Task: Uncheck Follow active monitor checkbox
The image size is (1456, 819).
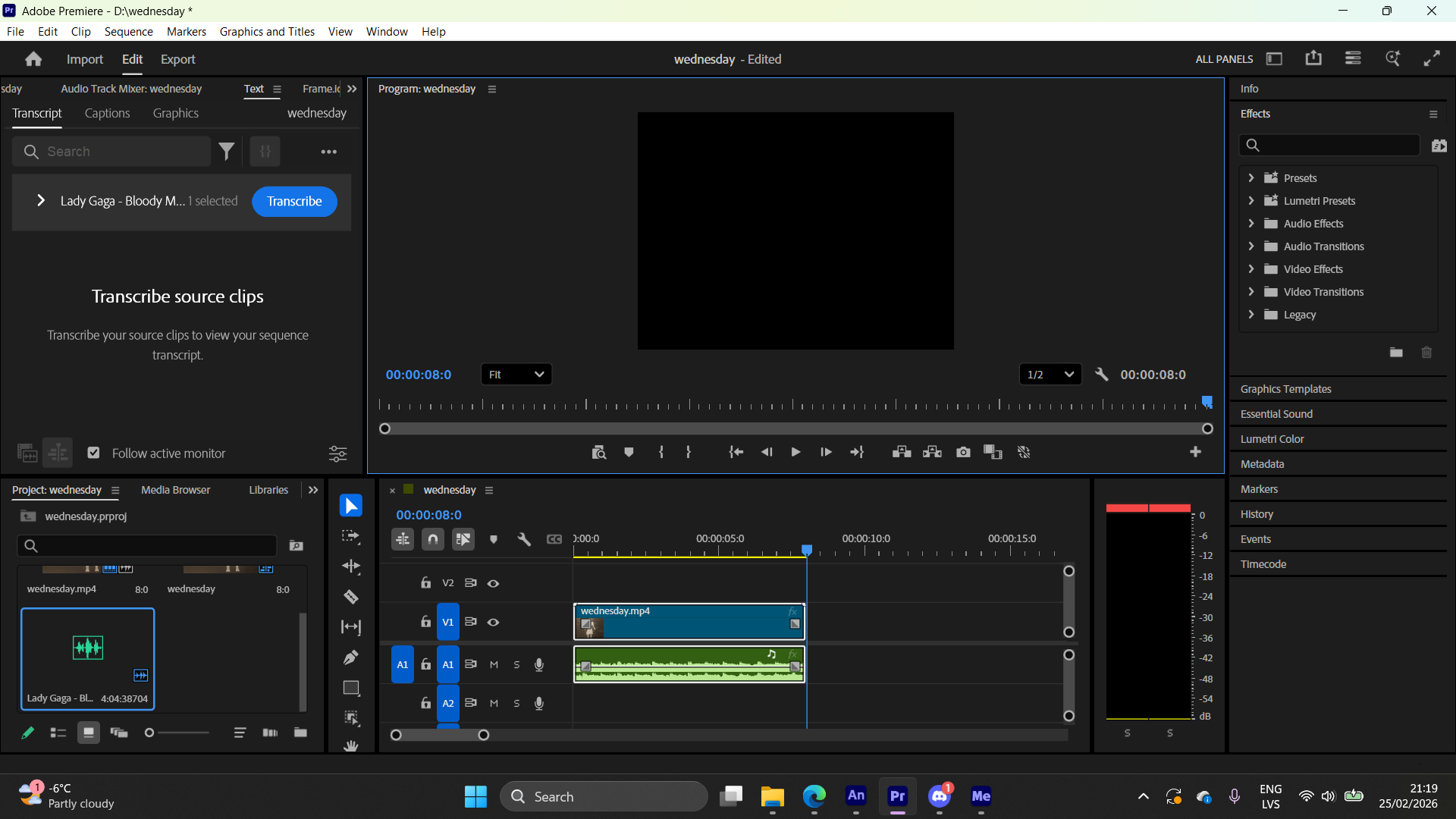Action: (x=93, y=453)
